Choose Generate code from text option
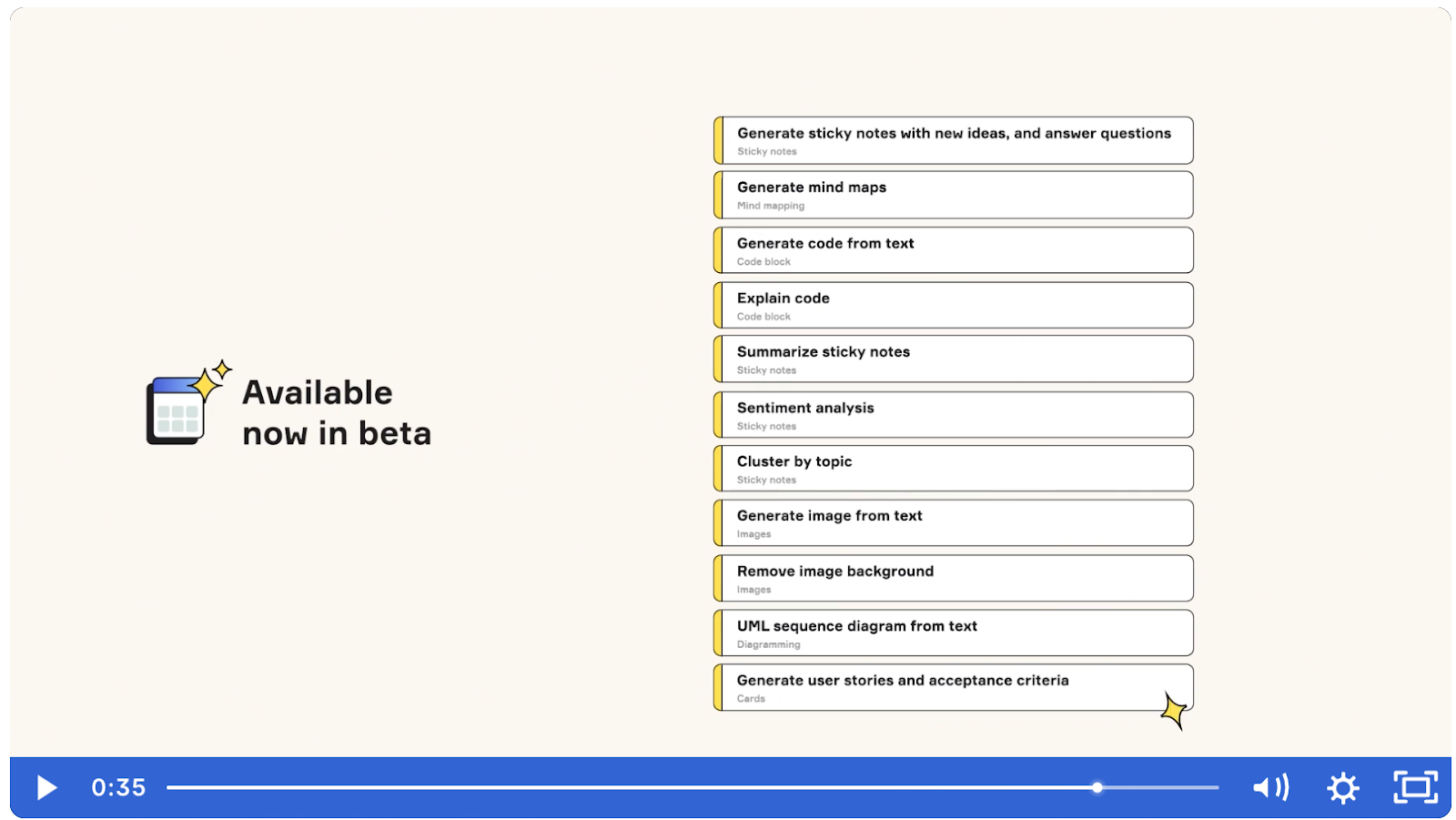The height and width of the screenshot is (820, 1456). pos(954,250)
